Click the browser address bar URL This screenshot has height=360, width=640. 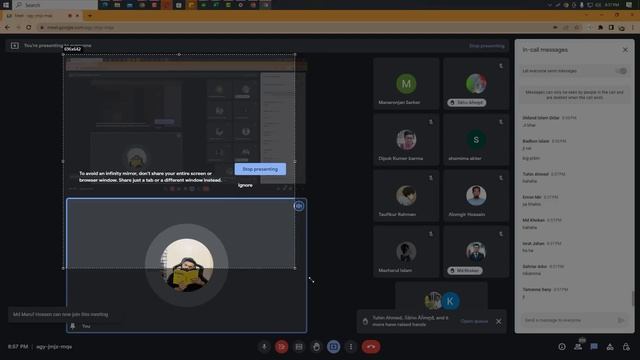pyautogui.click(x=80, y=27)
